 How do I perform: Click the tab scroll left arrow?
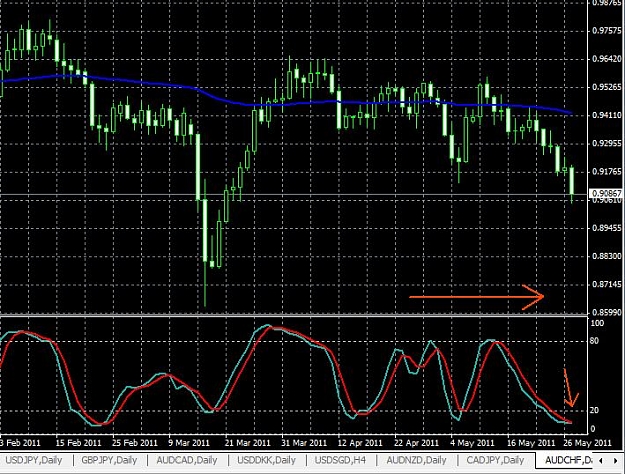(x=601, y=460)
